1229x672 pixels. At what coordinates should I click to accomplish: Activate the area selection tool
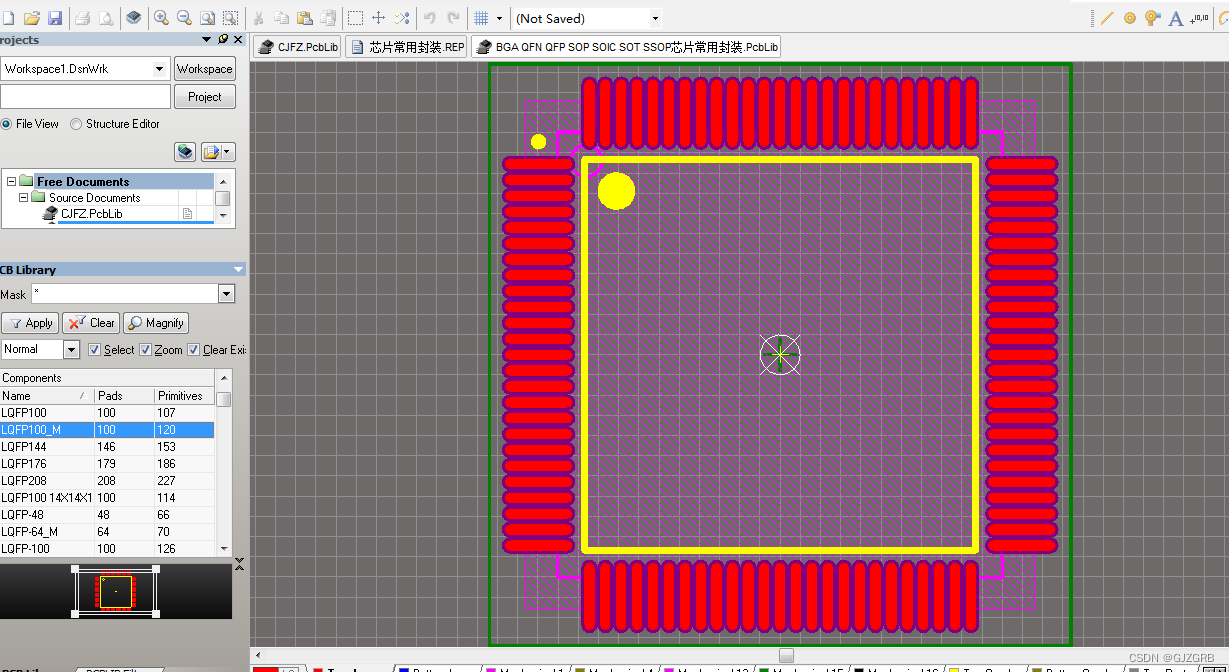[x=355, y=17]
